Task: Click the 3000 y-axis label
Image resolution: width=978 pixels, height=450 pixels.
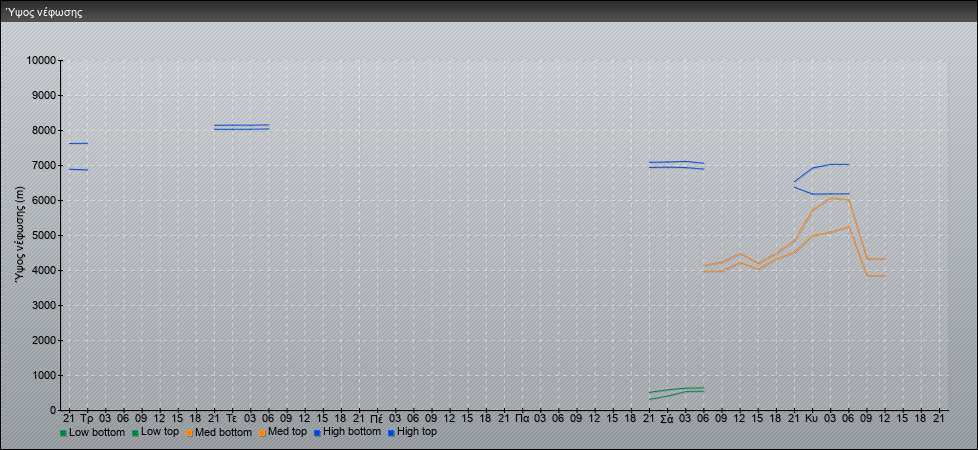Action: (44, 305)
